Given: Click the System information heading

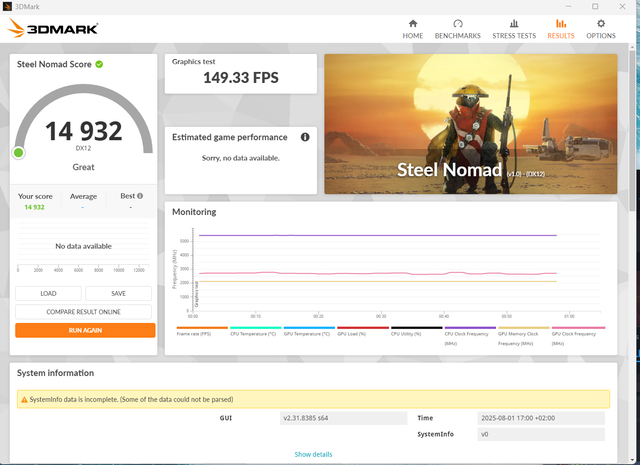Looking at the screenshot, I should pyautogui.click(x=56, y=373).
